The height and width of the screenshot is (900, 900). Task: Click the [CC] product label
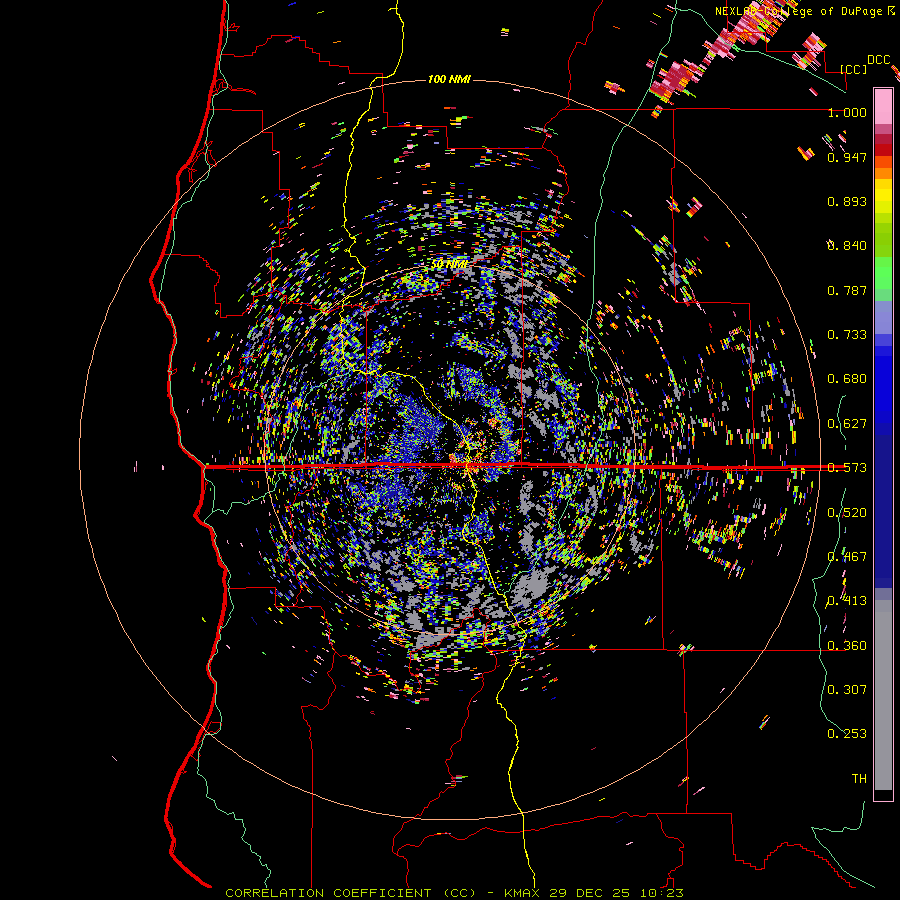[854, 69]
